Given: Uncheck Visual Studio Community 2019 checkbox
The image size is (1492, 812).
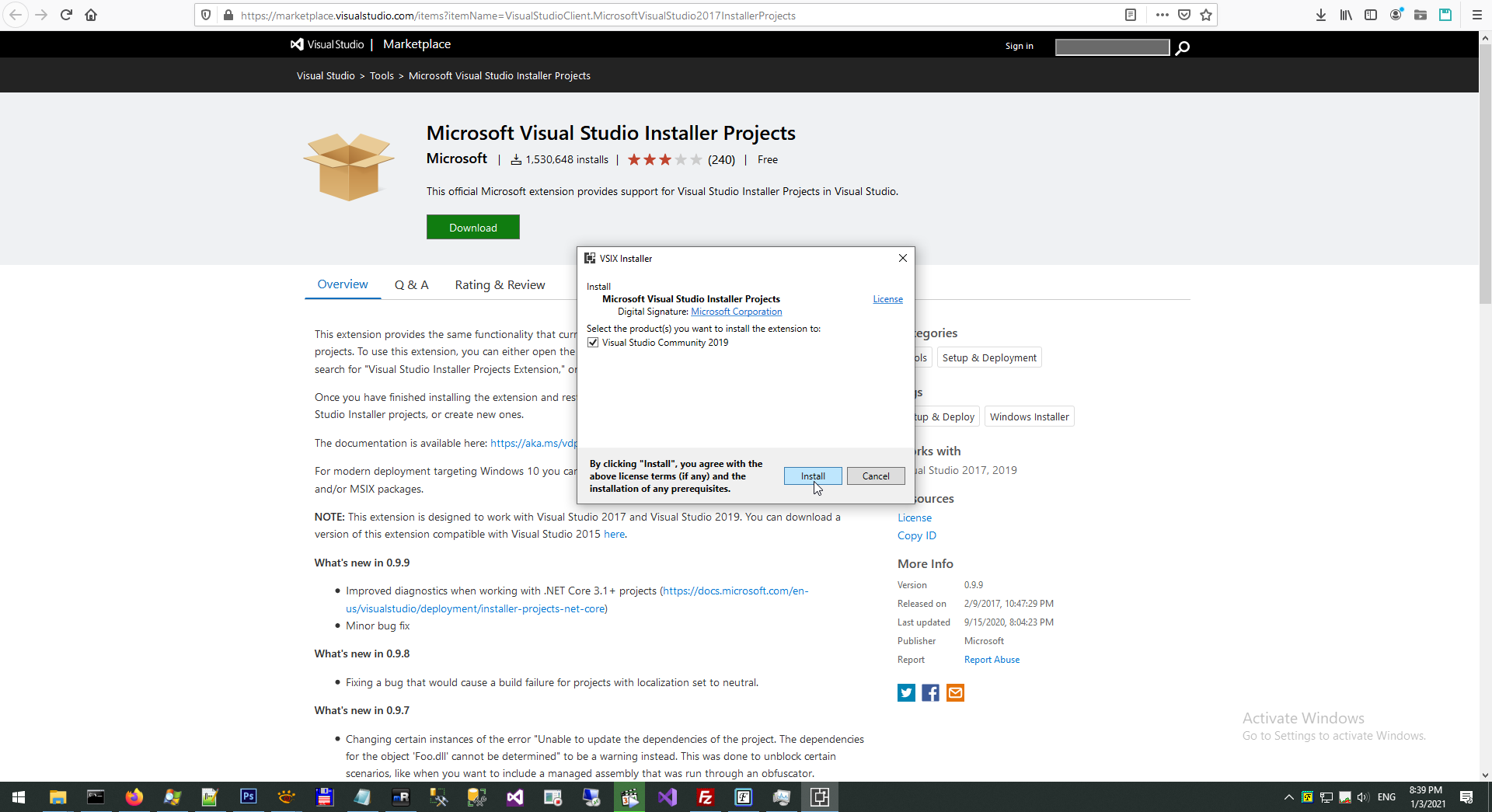Looking at the screenshot, I should (594, 343).
